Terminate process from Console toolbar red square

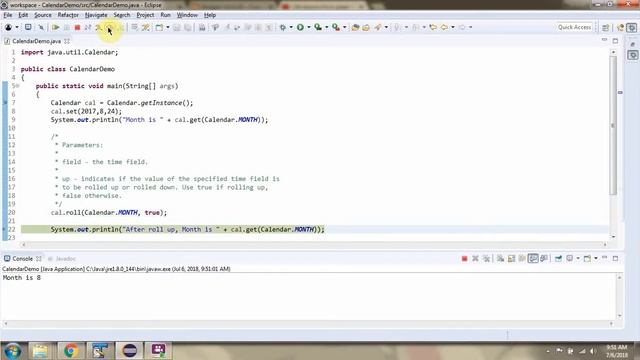464,258
